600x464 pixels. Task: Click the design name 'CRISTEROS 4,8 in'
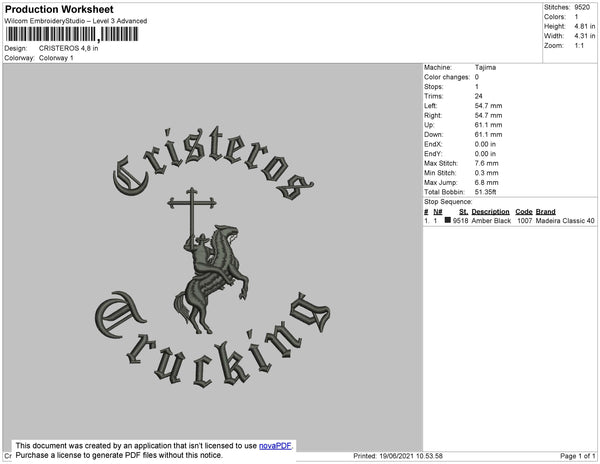pos(68,49)
